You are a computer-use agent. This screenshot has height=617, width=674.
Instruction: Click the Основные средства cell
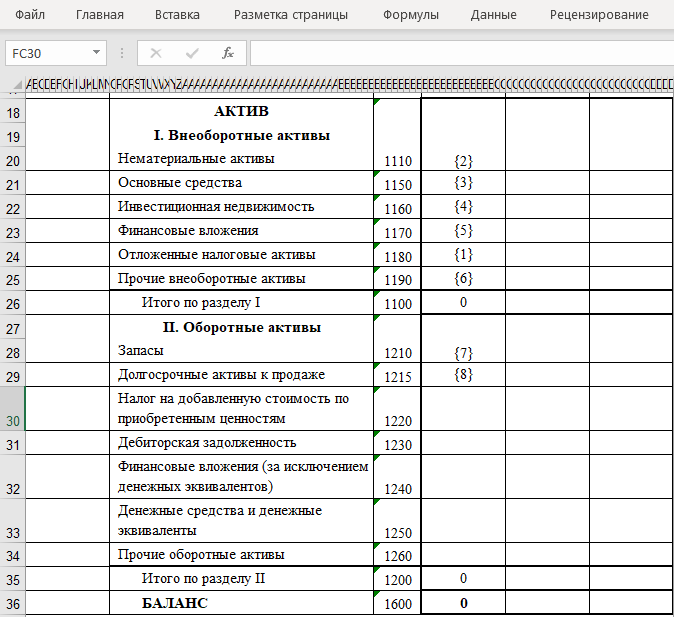pyautogui.click(x=240, y=183)
